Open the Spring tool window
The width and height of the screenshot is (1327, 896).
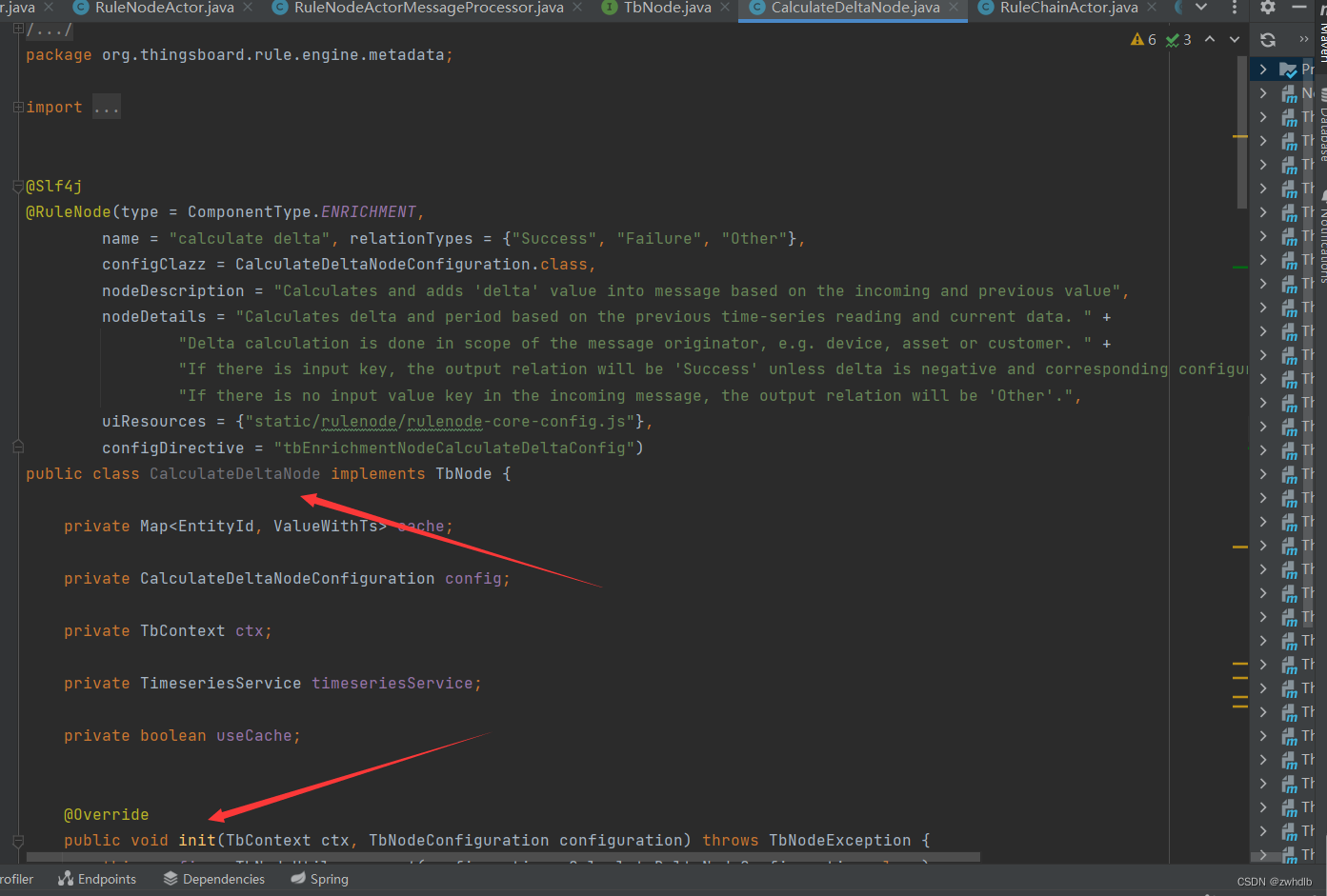(x=320, y=879)
